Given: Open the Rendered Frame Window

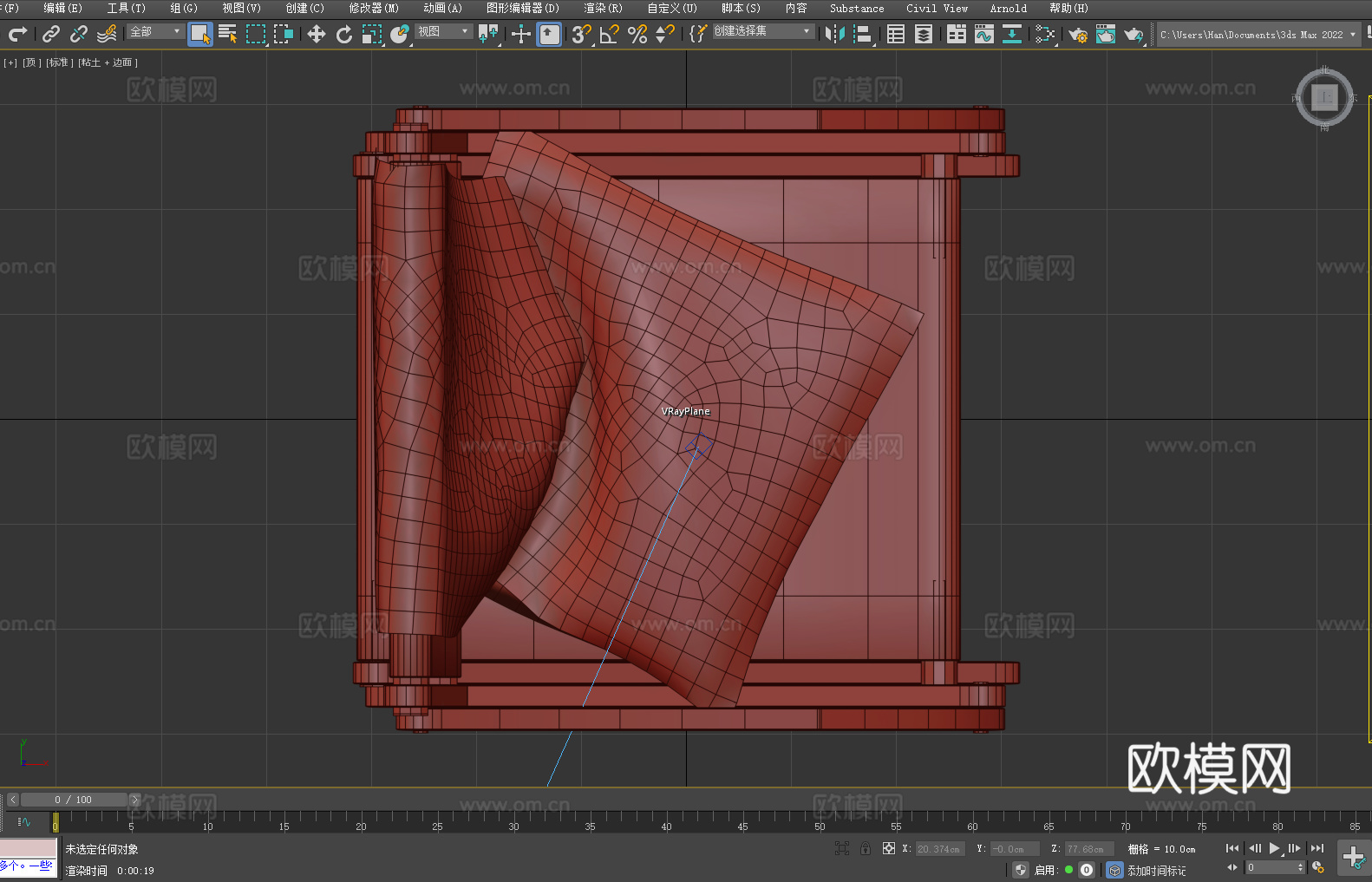Looking at the screenshot, I should [1106, 34].
